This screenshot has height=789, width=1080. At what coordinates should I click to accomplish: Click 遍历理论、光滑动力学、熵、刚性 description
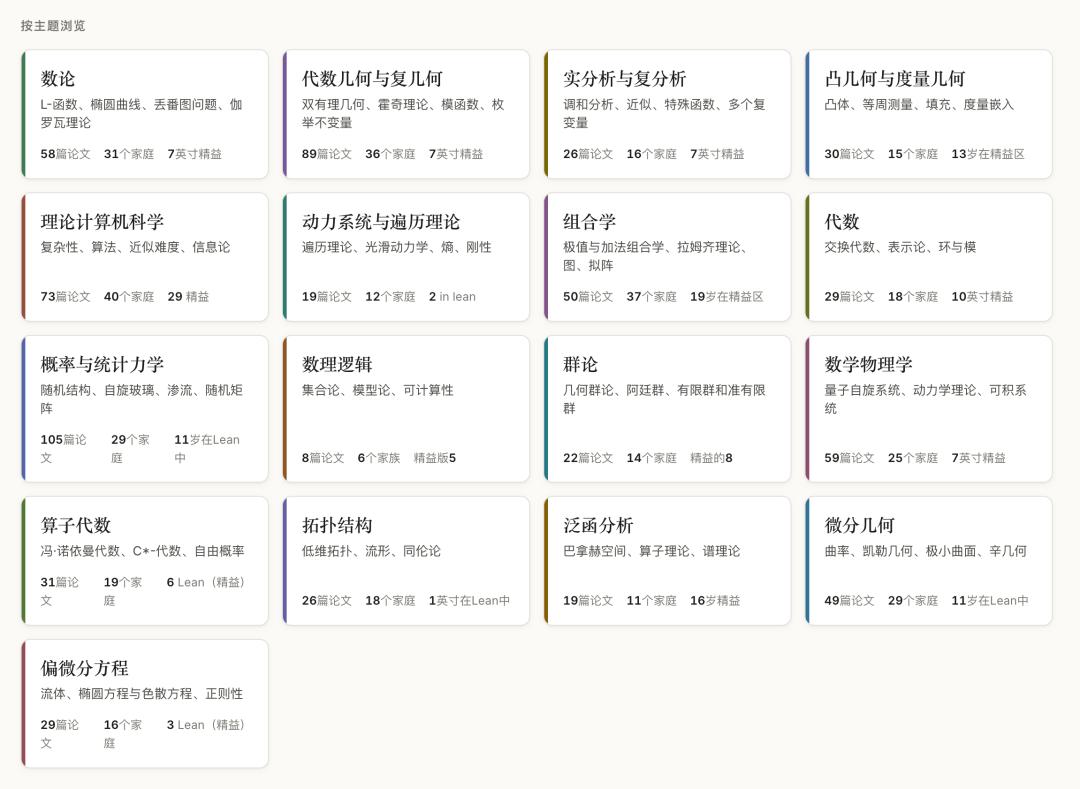tap(397, 247)
